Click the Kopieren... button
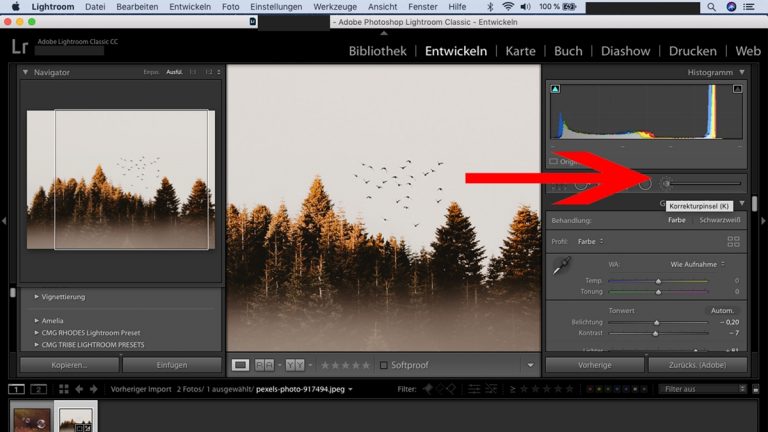Viewport: 768px width, 432px height. pyautogui.click(x=70, y=365)
